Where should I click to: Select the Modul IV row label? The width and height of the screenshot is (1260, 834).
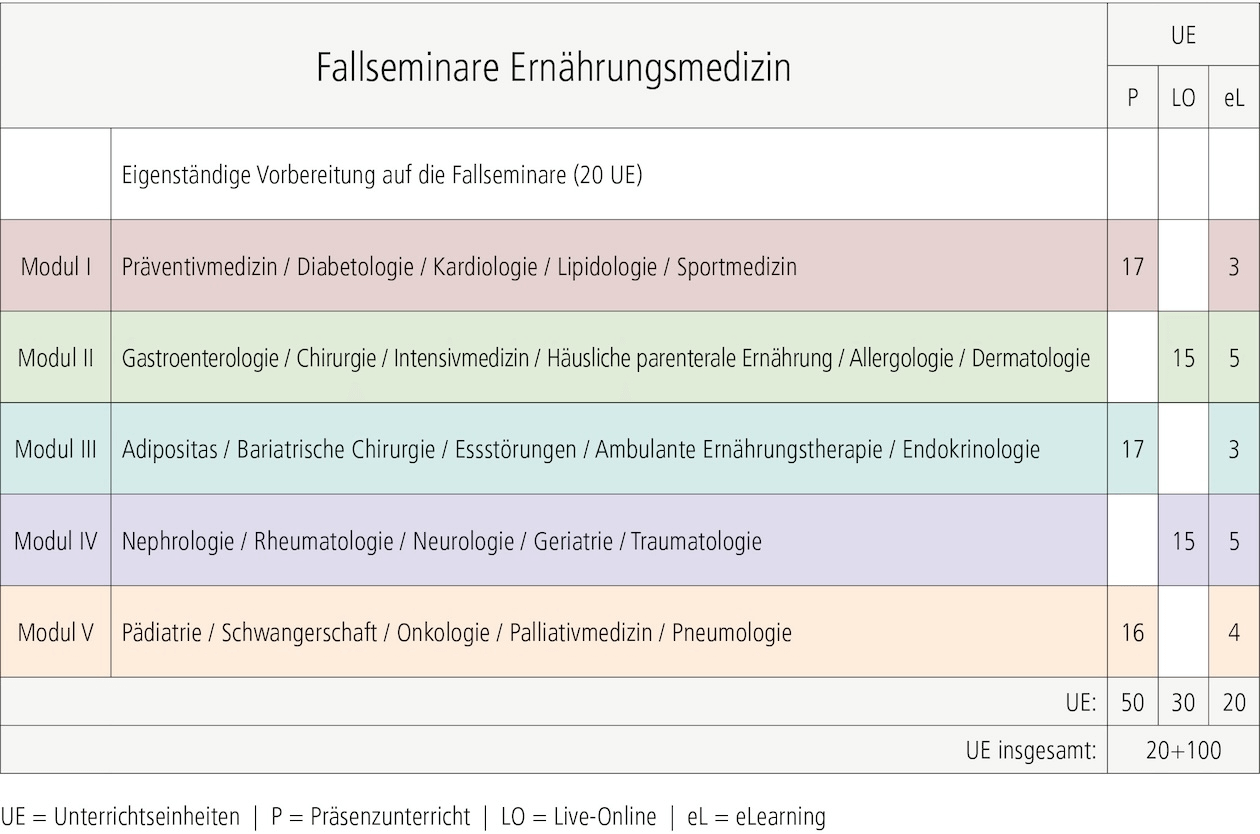pyautogui.click(x=56, y=541)
